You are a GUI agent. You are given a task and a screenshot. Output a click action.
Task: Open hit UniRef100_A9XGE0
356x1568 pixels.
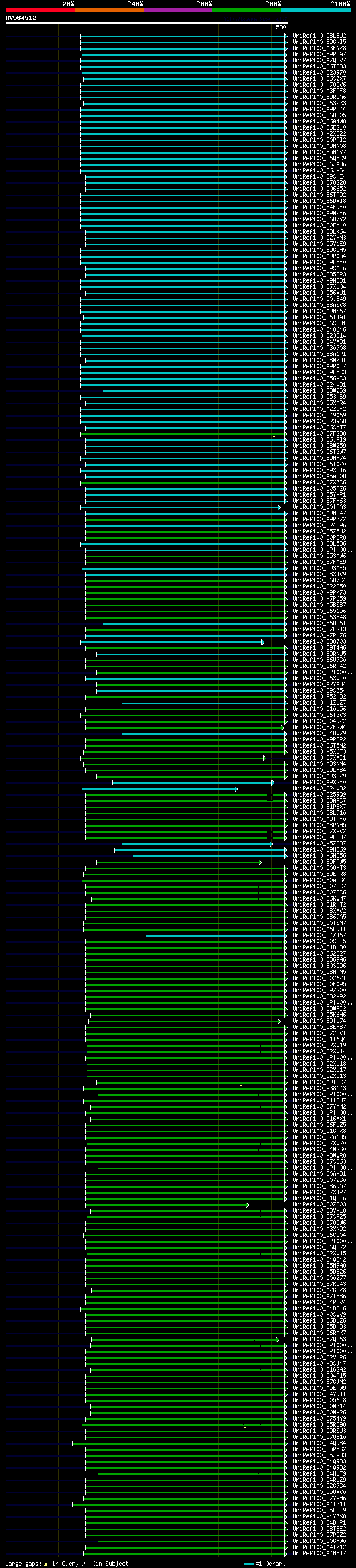tap(319, 783)
